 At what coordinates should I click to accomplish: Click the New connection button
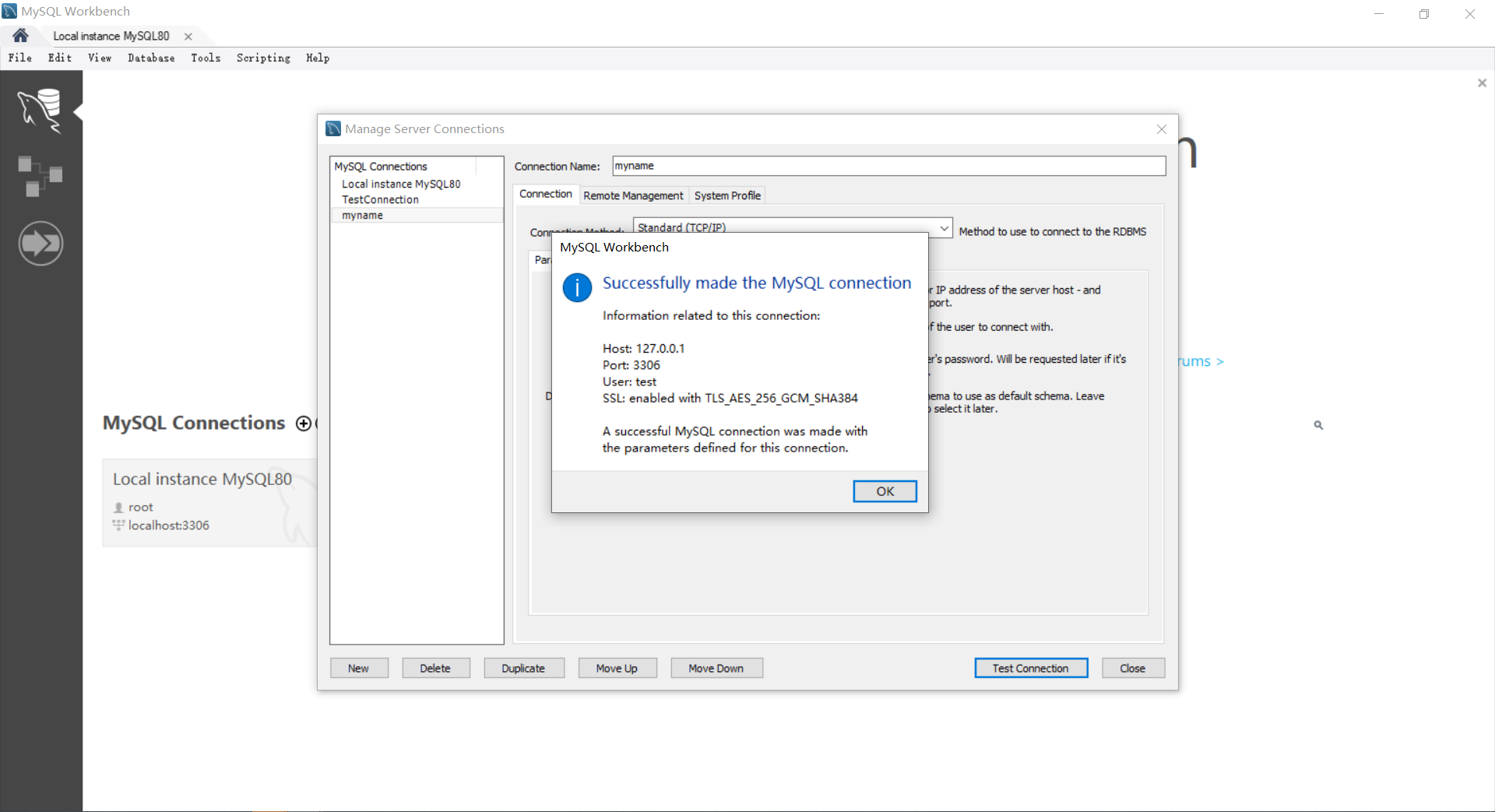359,668
